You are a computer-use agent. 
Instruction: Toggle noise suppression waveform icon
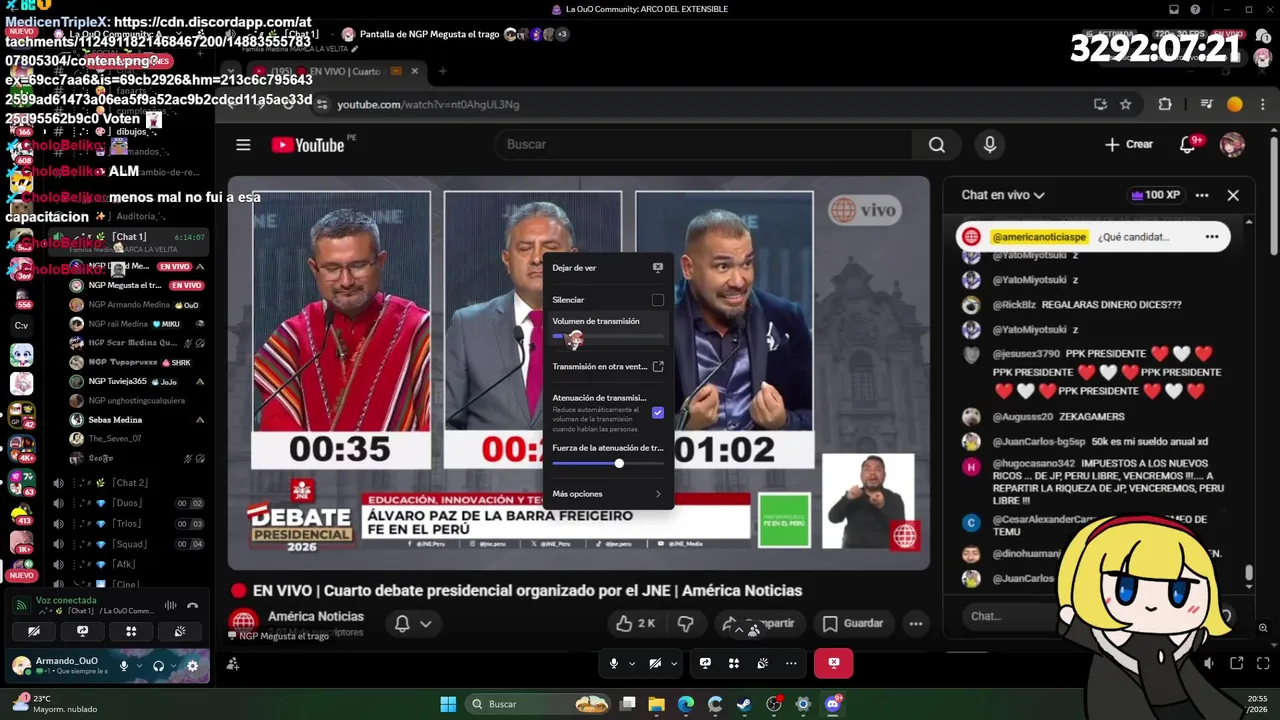170,605
